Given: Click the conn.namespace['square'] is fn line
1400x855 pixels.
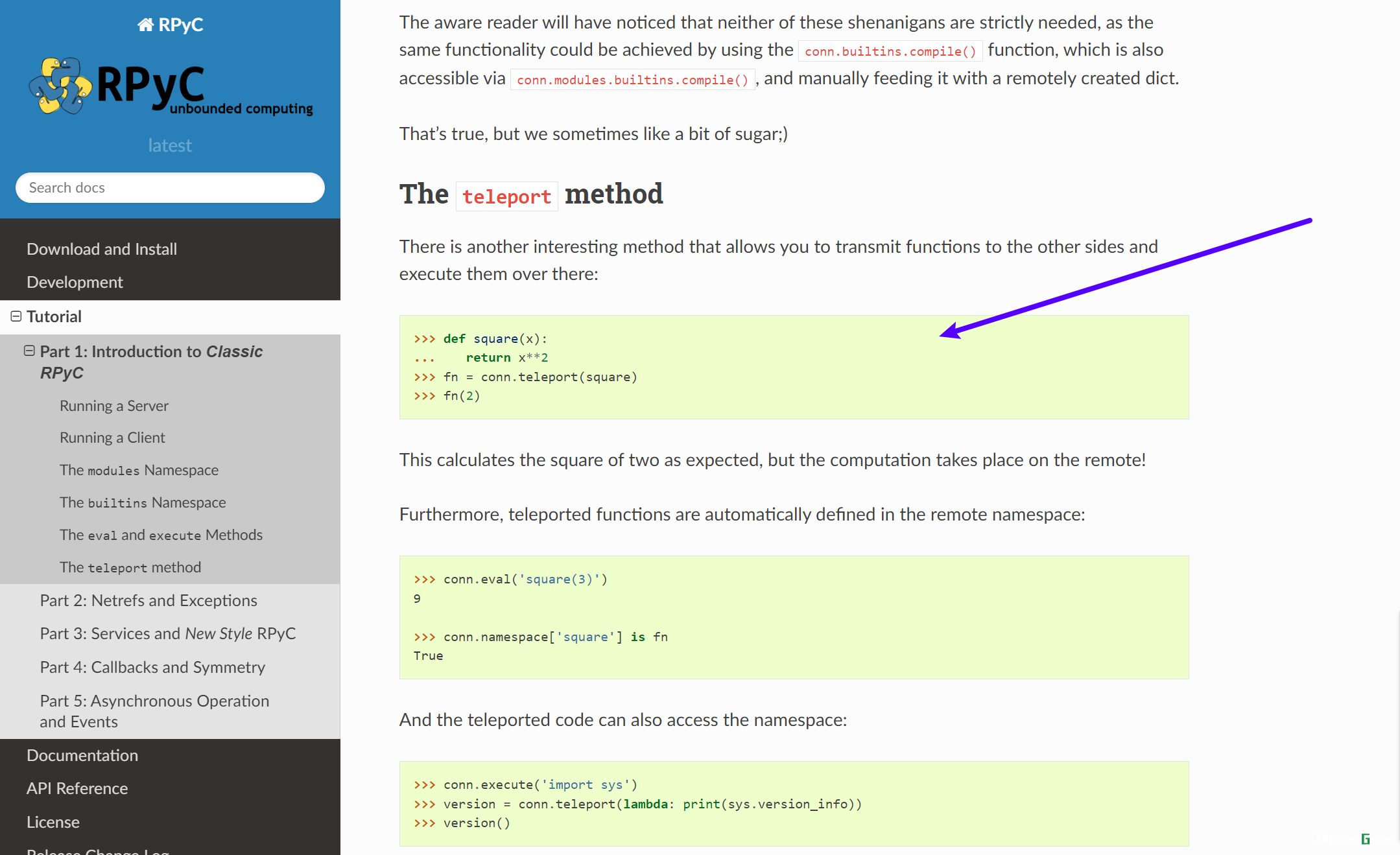Looking at the screenshot, I should (541, 637).
